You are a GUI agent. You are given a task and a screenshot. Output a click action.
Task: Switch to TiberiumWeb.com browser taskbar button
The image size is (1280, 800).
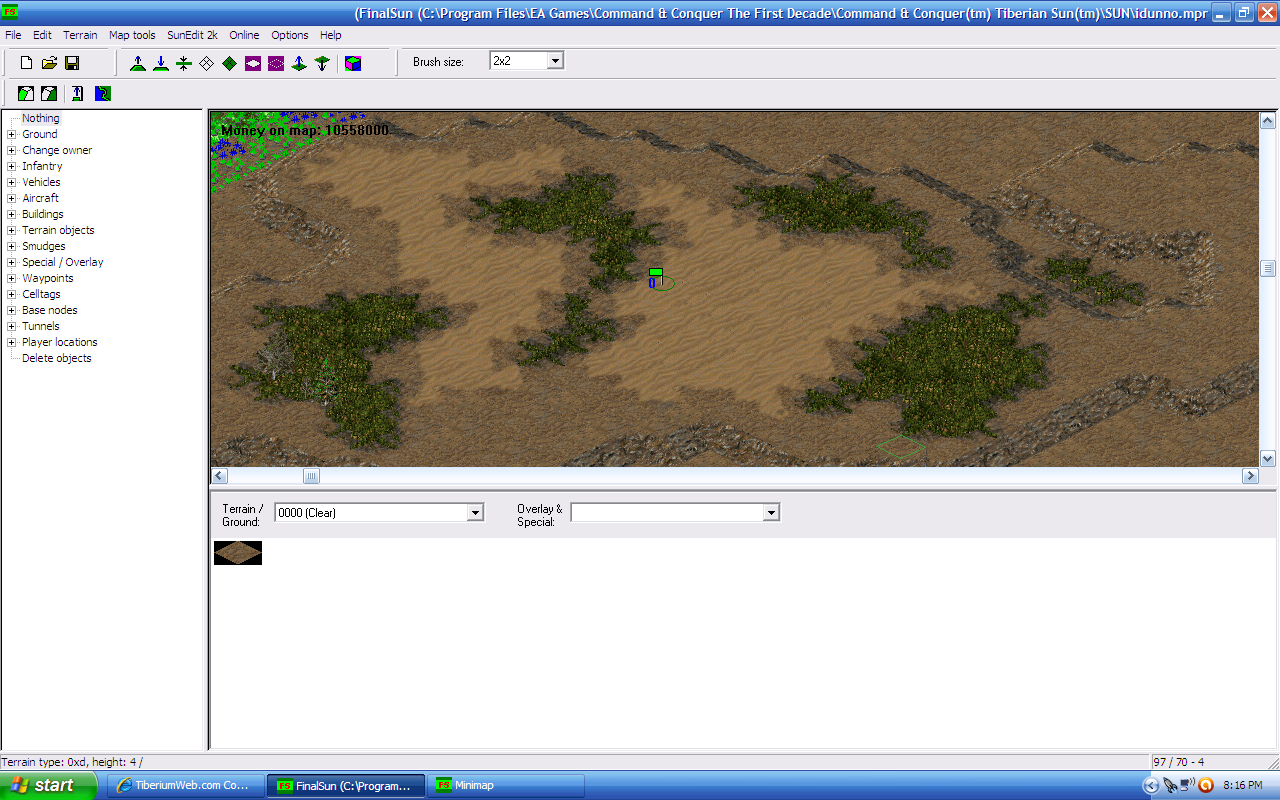186,785
